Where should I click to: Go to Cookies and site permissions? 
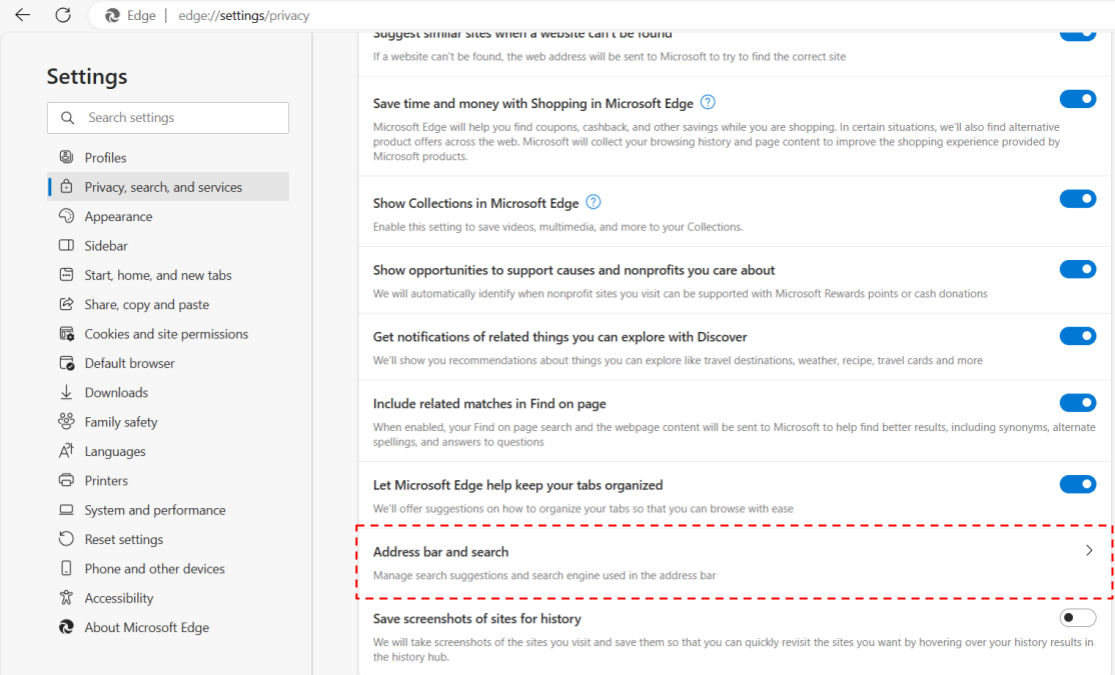click(x=168, y=334)
